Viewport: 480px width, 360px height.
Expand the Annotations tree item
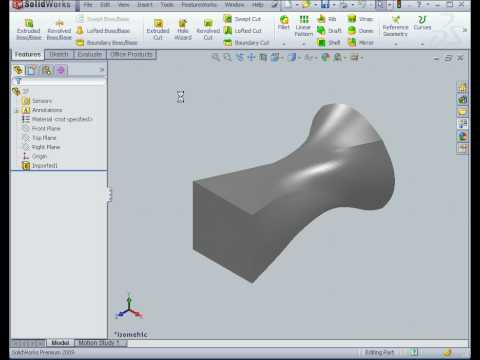(17, 110)
